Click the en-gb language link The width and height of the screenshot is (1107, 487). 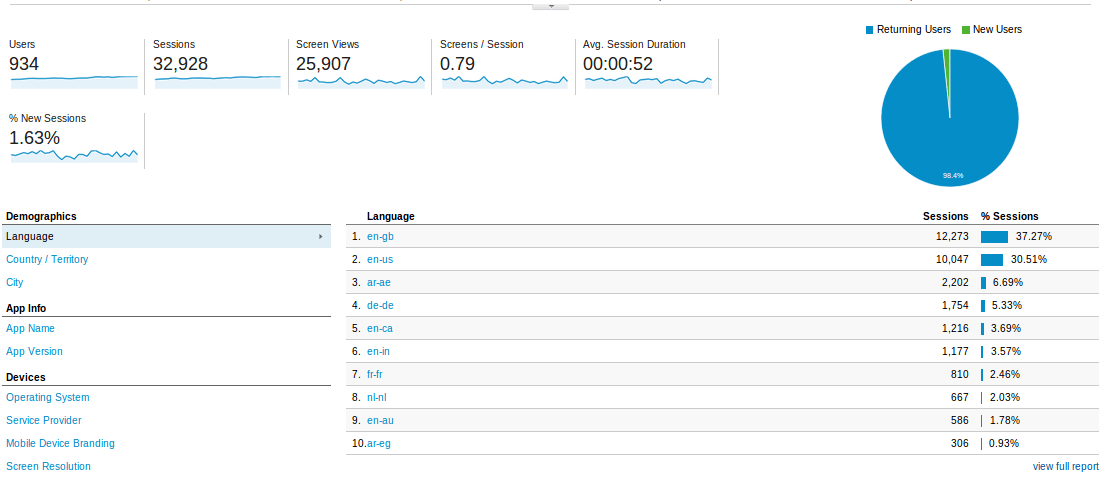click(x=381, y=236)
